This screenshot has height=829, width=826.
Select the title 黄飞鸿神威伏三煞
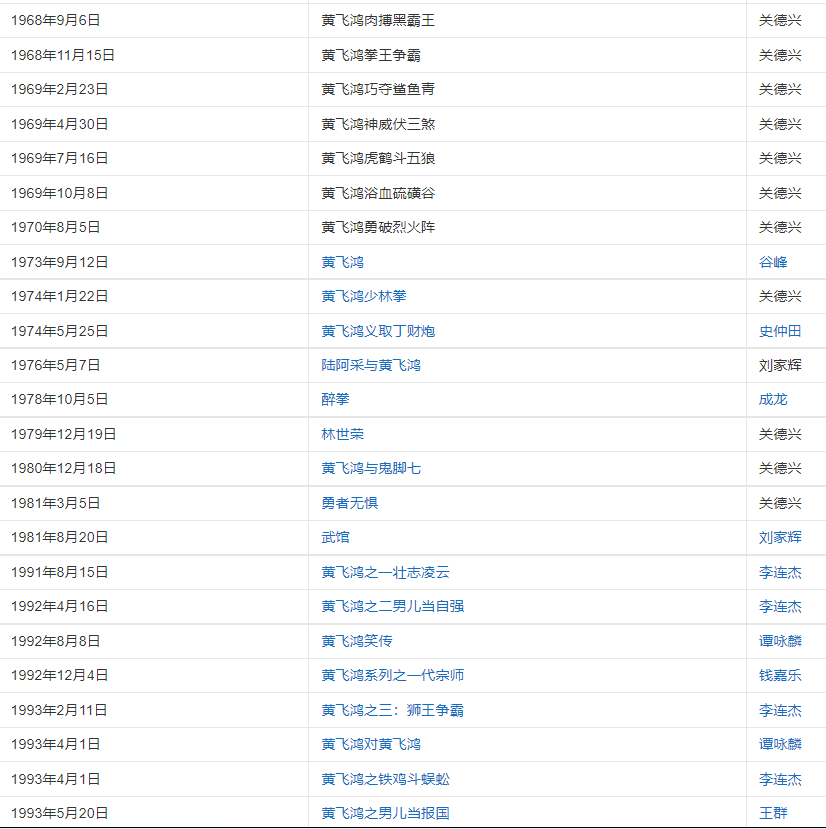[378, 124]
